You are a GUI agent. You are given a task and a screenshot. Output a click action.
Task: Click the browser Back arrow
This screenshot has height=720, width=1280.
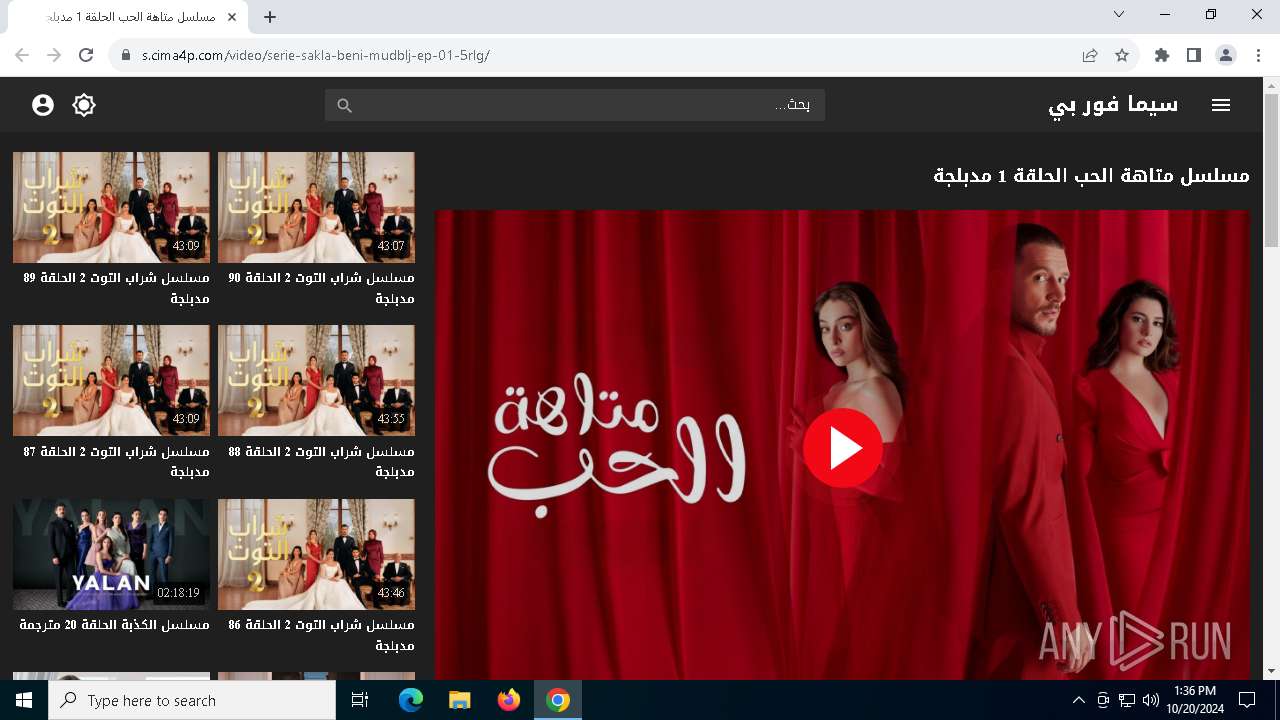tap(22, 55)
